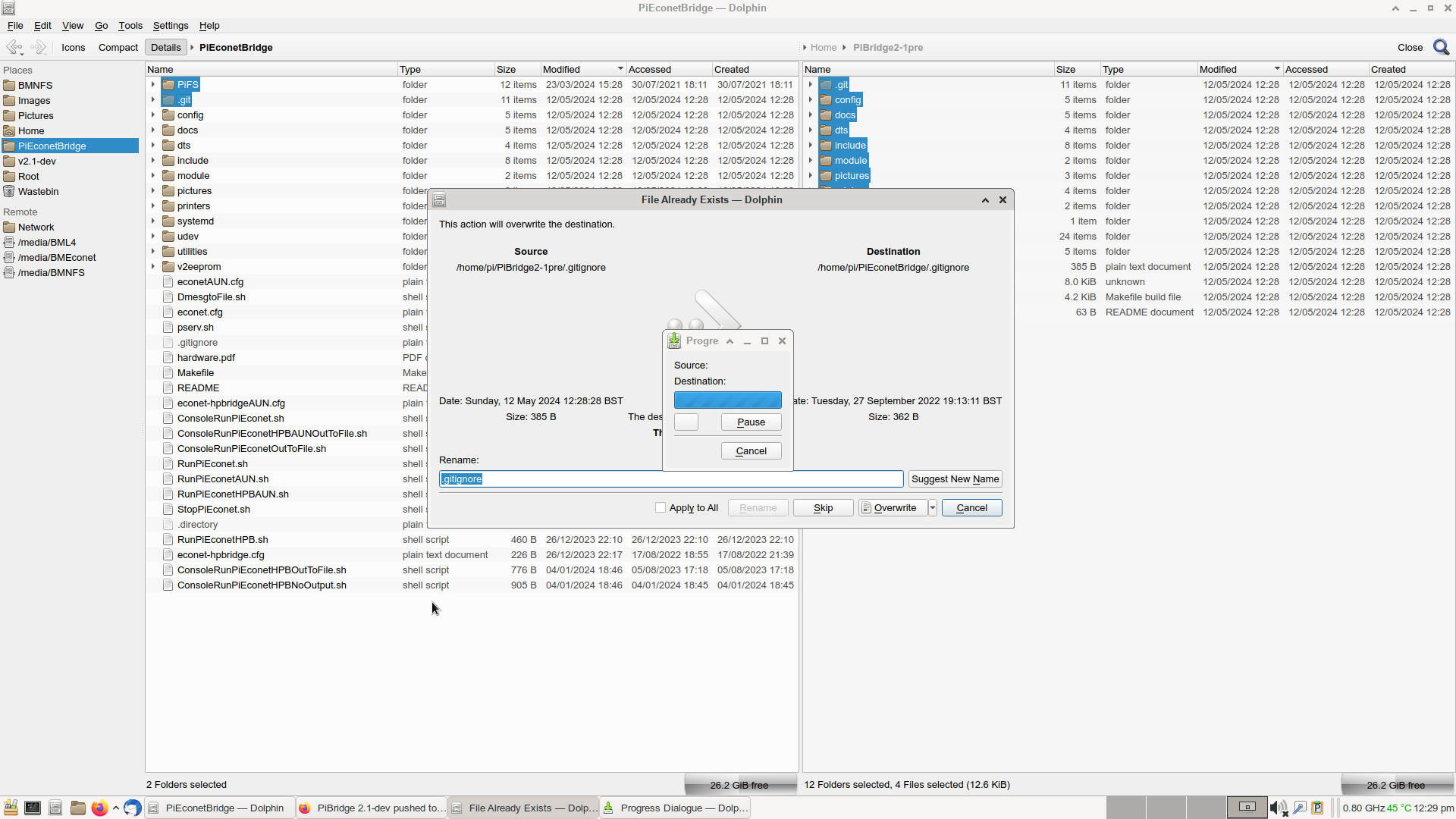Expand the v2eeprom folder tree arrow

[153, 267]
